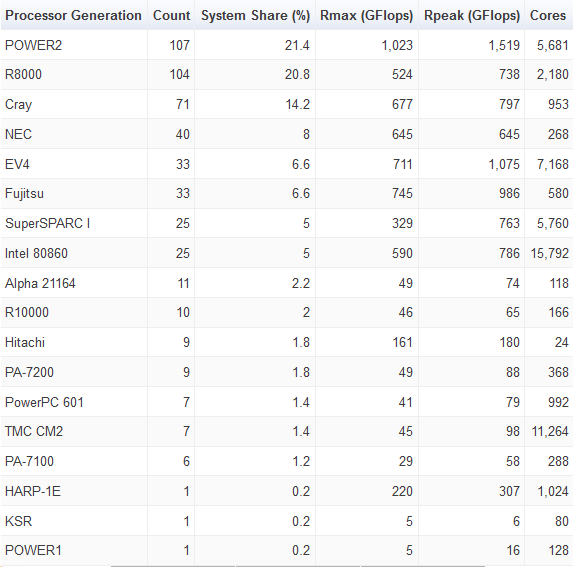
Task: Click the 288 cores value
Action: tap(558, 462)
